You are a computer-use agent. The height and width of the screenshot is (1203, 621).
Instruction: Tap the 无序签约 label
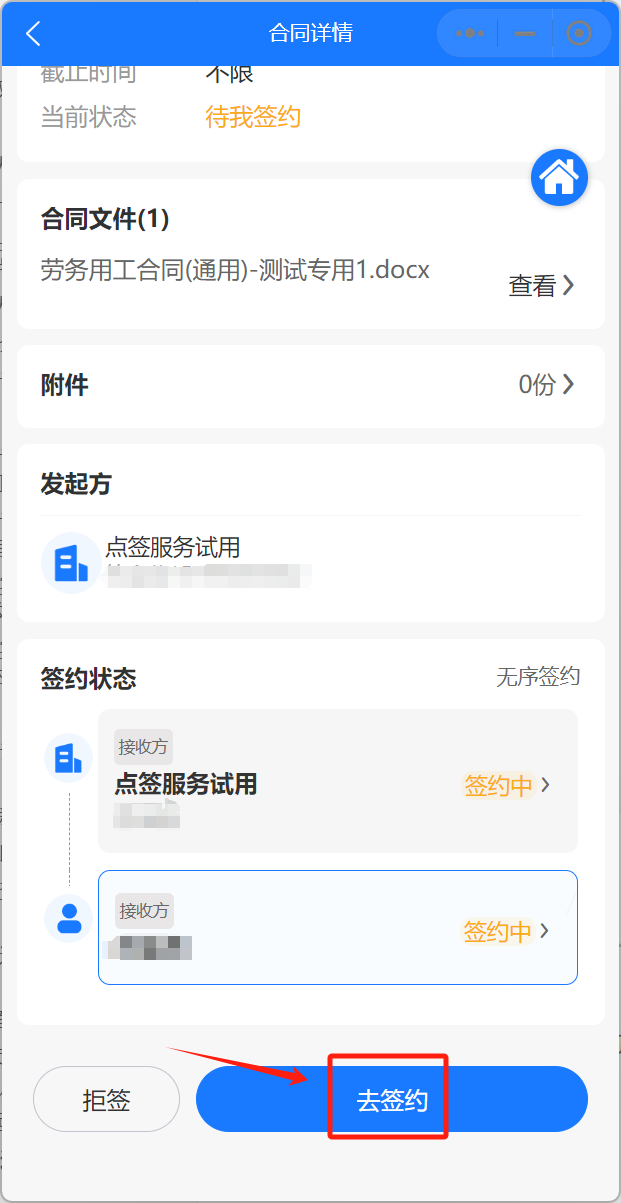pyautogui.click(x=538, y=677)
